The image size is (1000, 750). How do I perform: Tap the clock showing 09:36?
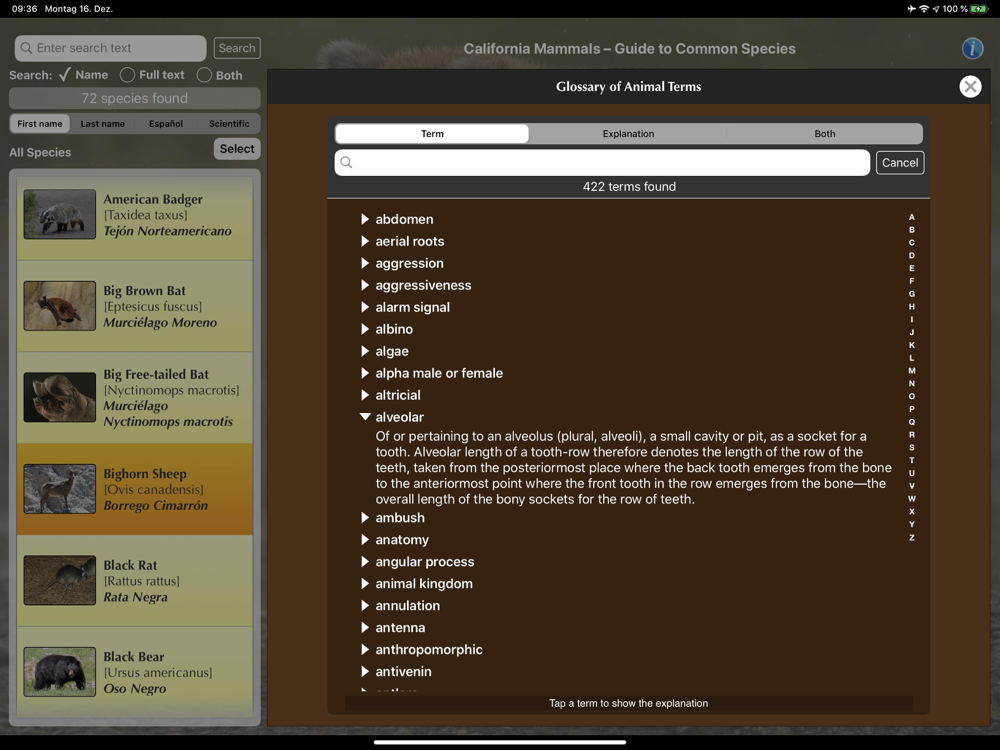coord(24,9)
